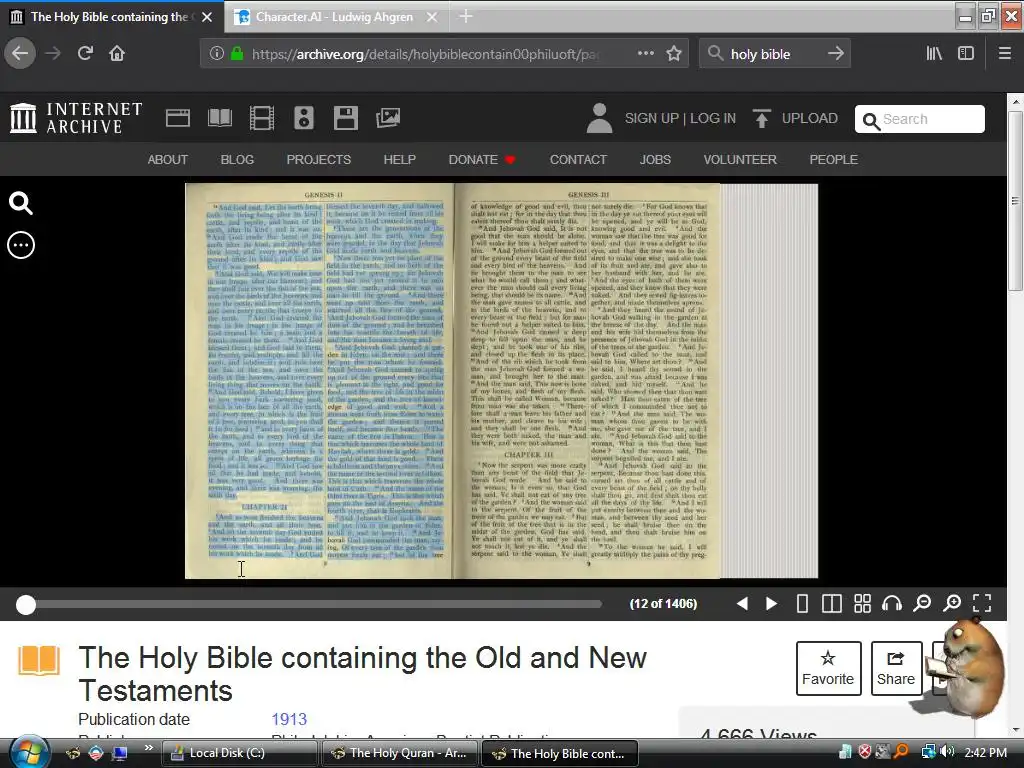Open the VOLUNTEER menu item
The width and height of the screenshot is (1024, 768).
740,159
